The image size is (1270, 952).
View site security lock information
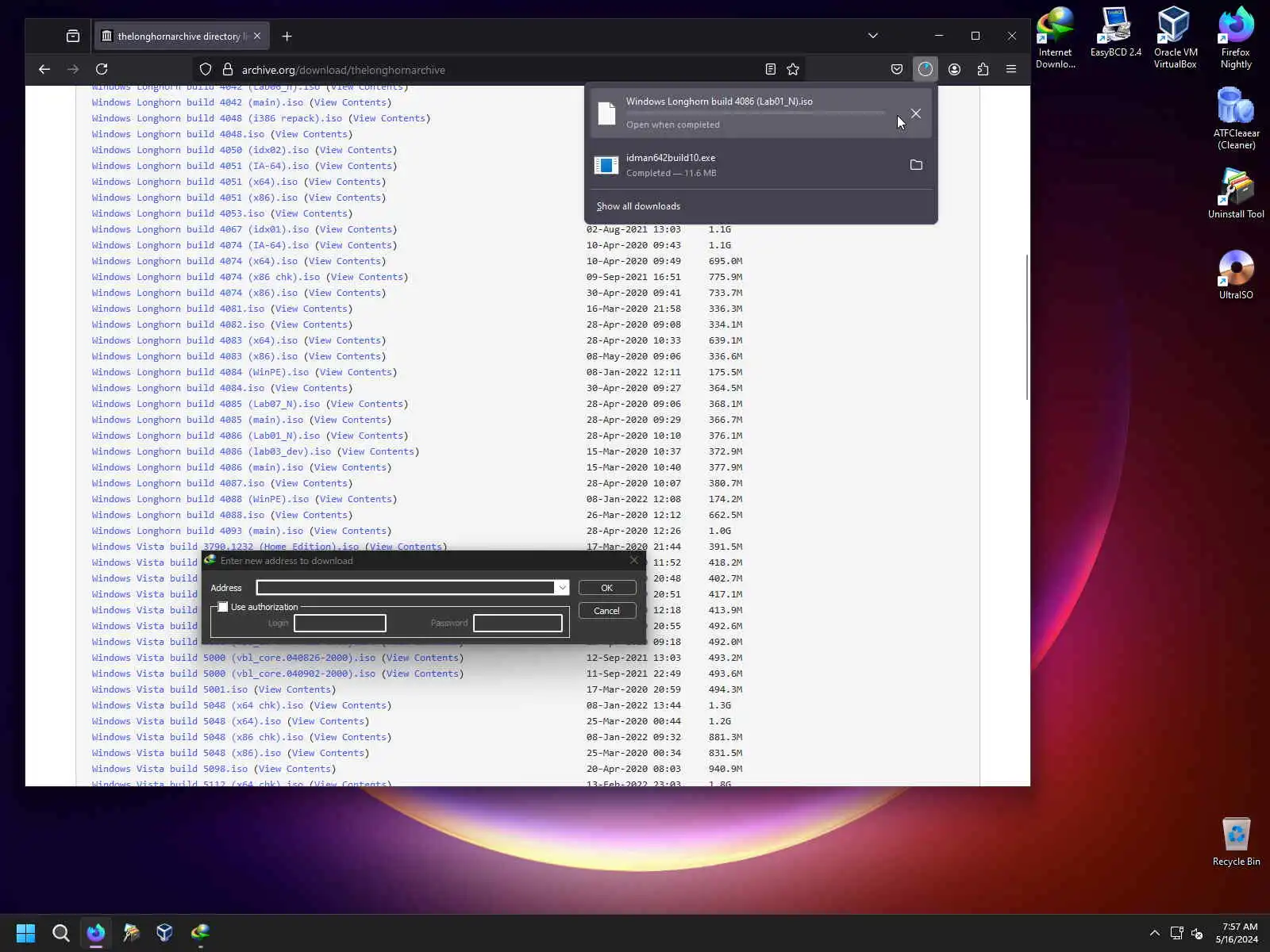click(x=228, y=70)
